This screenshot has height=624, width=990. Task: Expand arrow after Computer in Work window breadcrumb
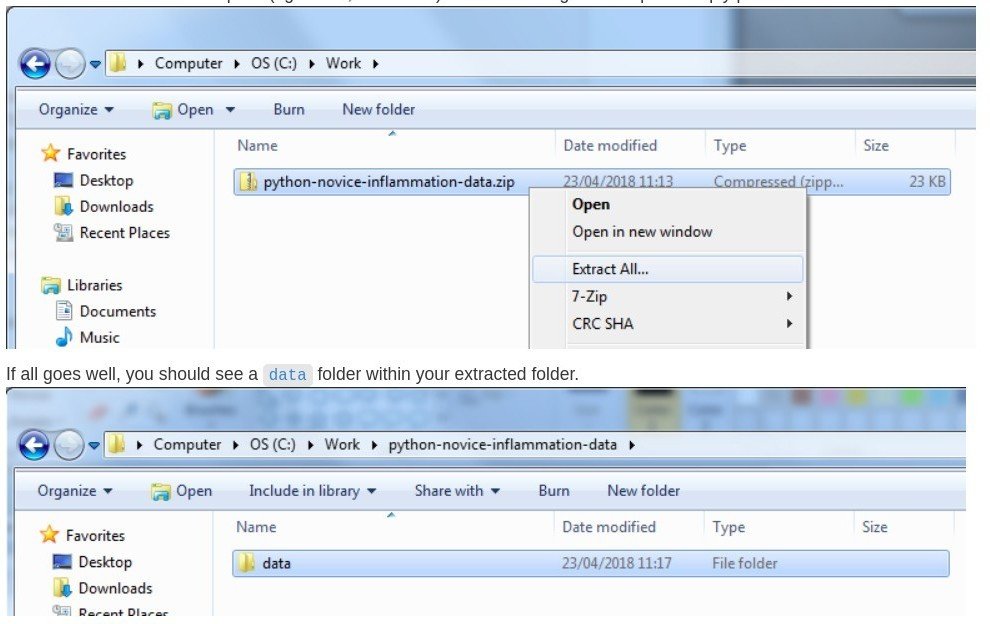click(x=237, y=64)
